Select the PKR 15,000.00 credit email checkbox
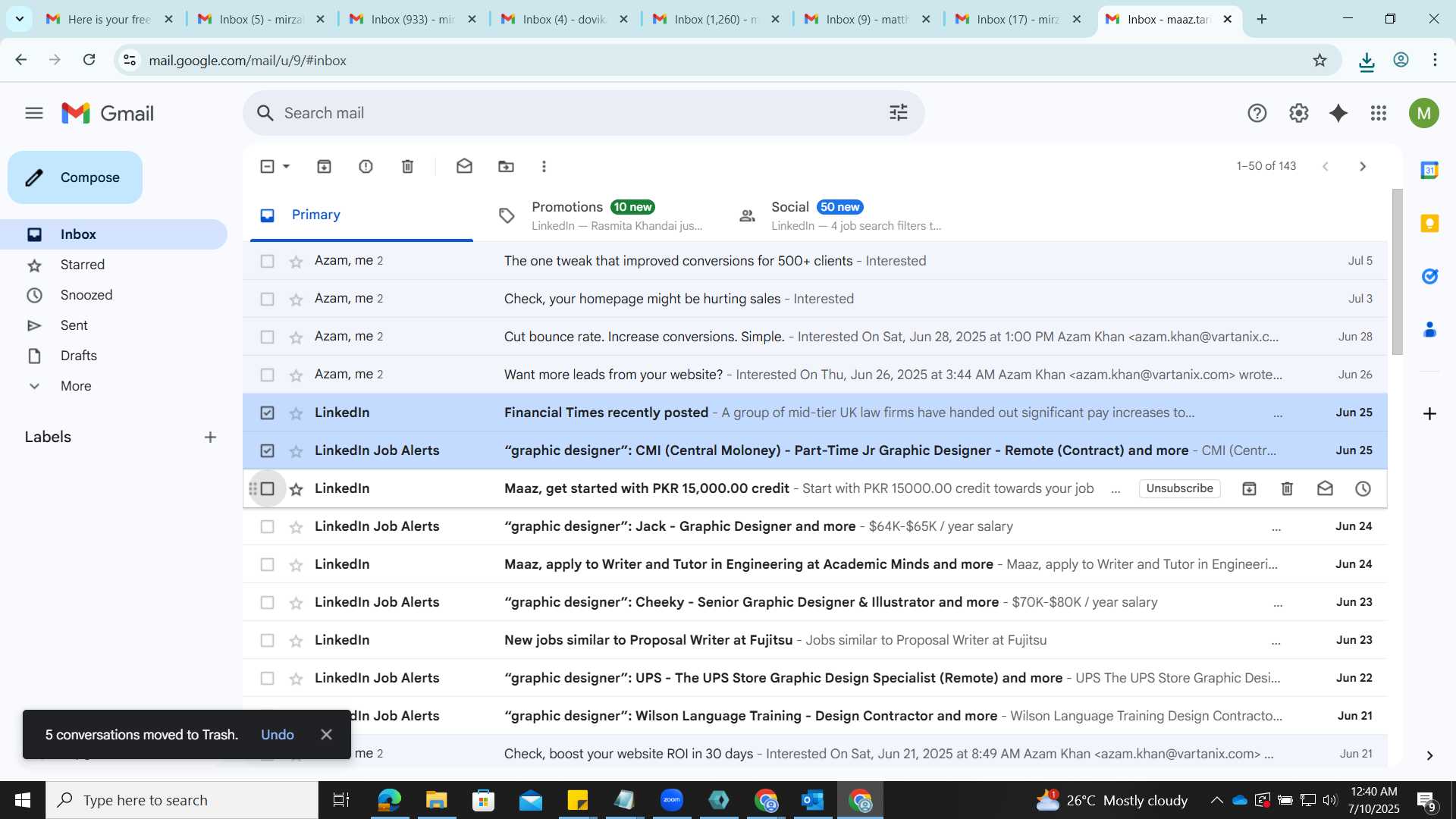The image size is (1456, 819). [267, 488]
